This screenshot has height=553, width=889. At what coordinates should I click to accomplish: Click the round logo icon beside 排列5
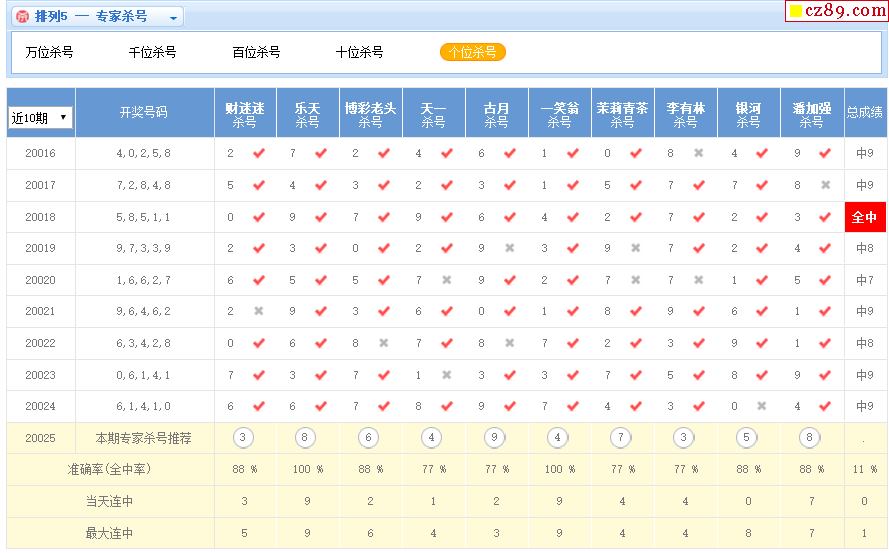[22, 17]
